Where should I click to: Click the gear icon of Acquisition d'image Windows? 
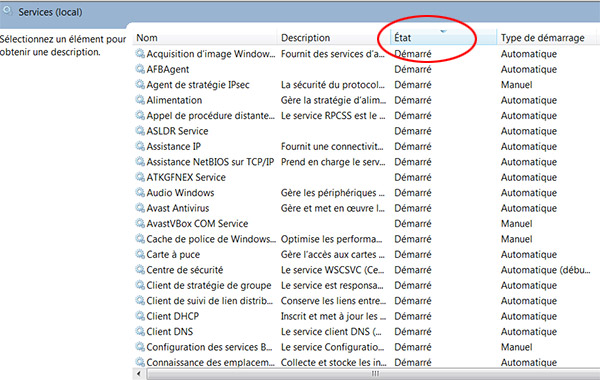140,54
